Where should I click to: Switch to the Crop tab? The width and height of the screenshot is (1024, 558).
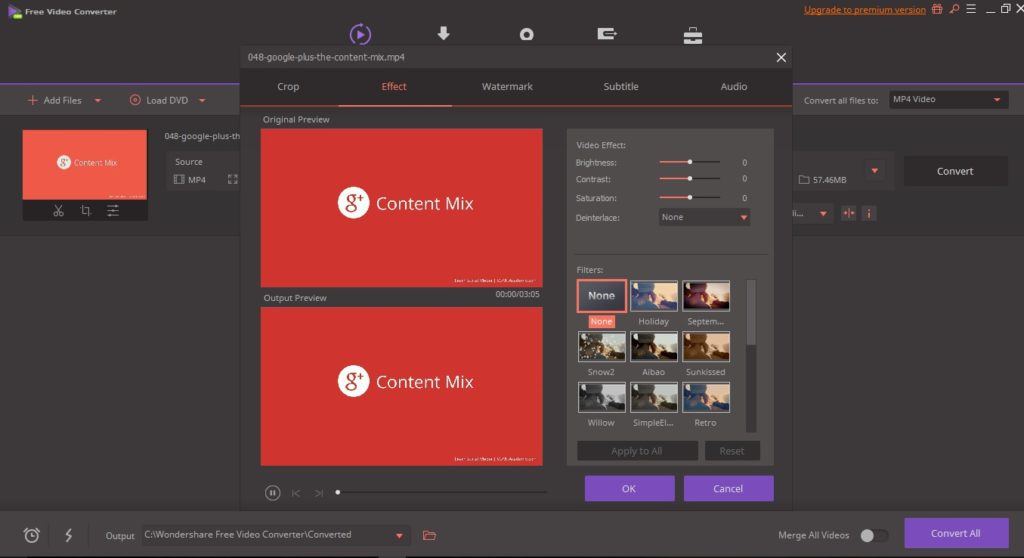[x=288, y=86]
